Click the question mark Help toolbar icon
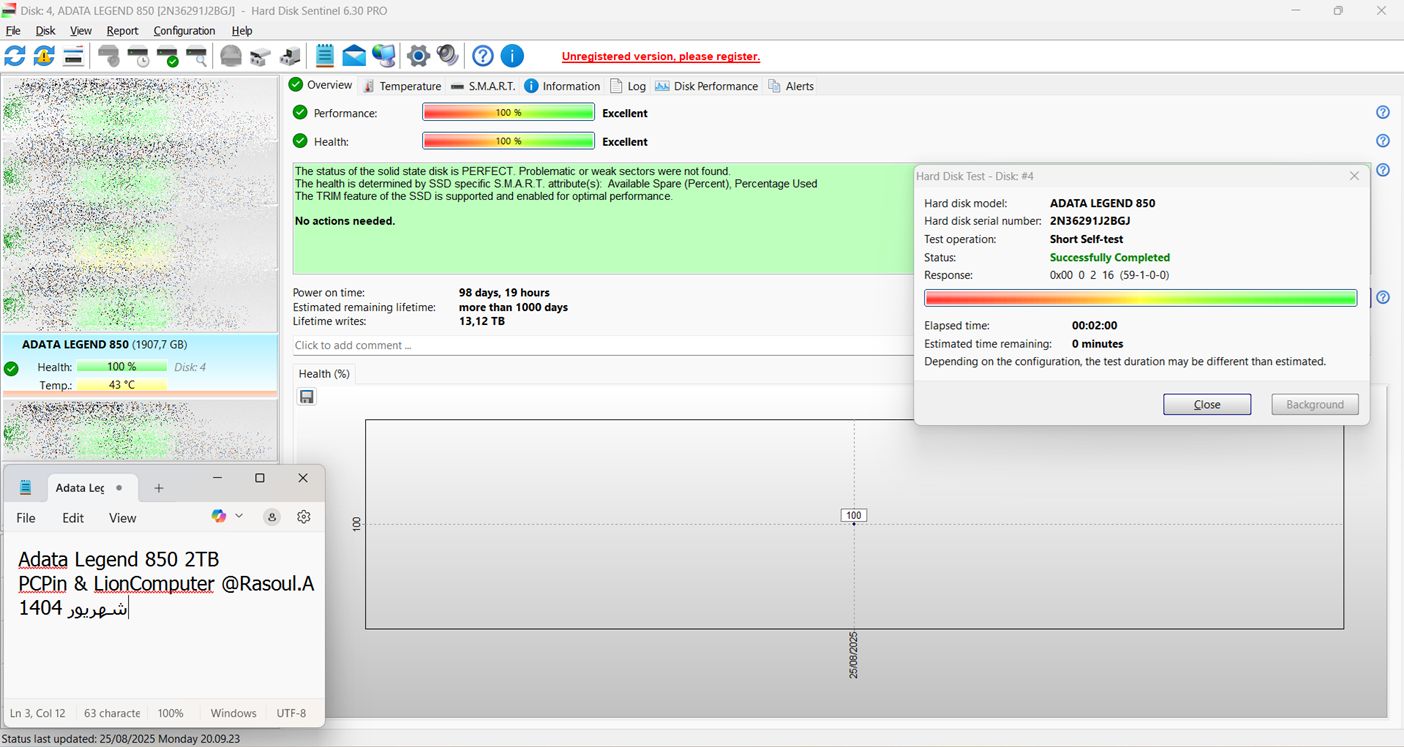Screen dimensions: 1404x747 (x=483, y=56)
